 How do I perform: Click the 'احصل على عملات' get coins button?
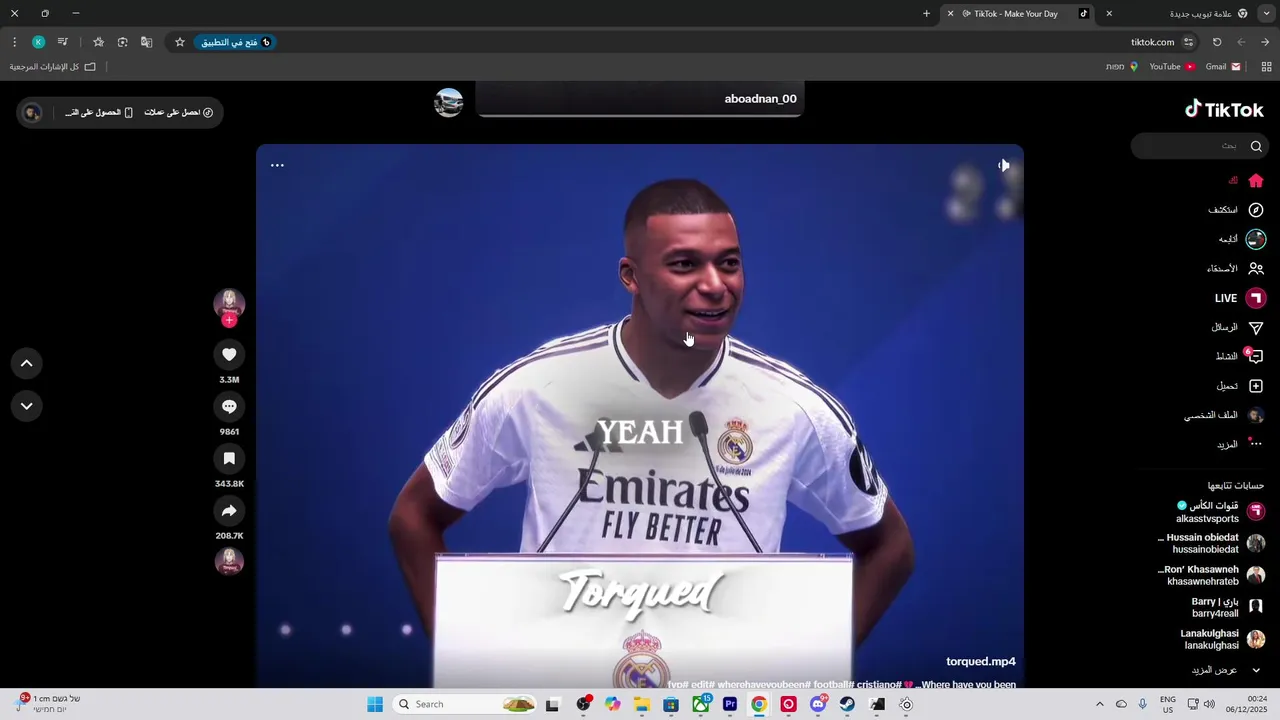[x=179, y=112]
